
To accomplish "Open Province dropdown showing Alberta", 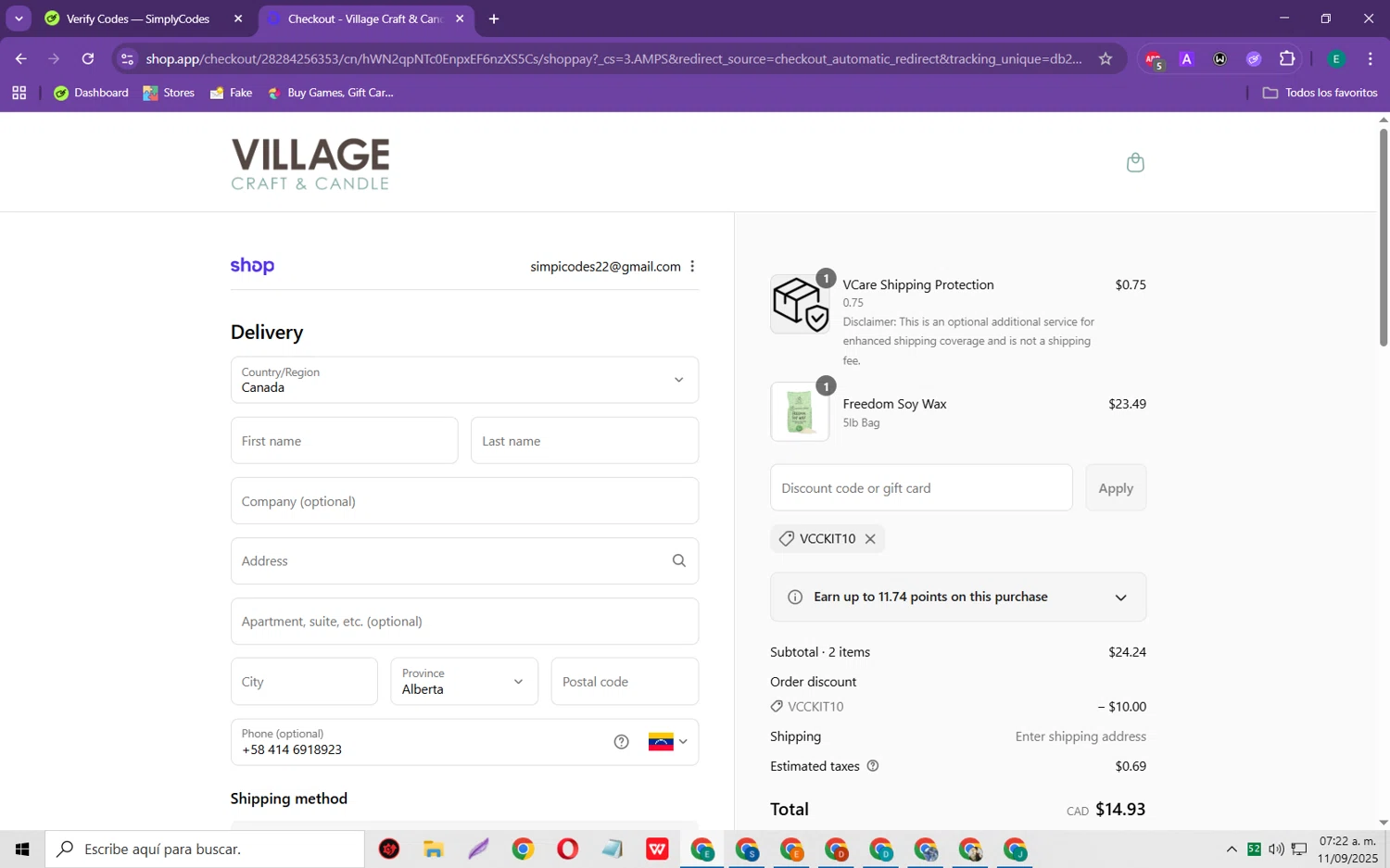I will pos(464,682).
